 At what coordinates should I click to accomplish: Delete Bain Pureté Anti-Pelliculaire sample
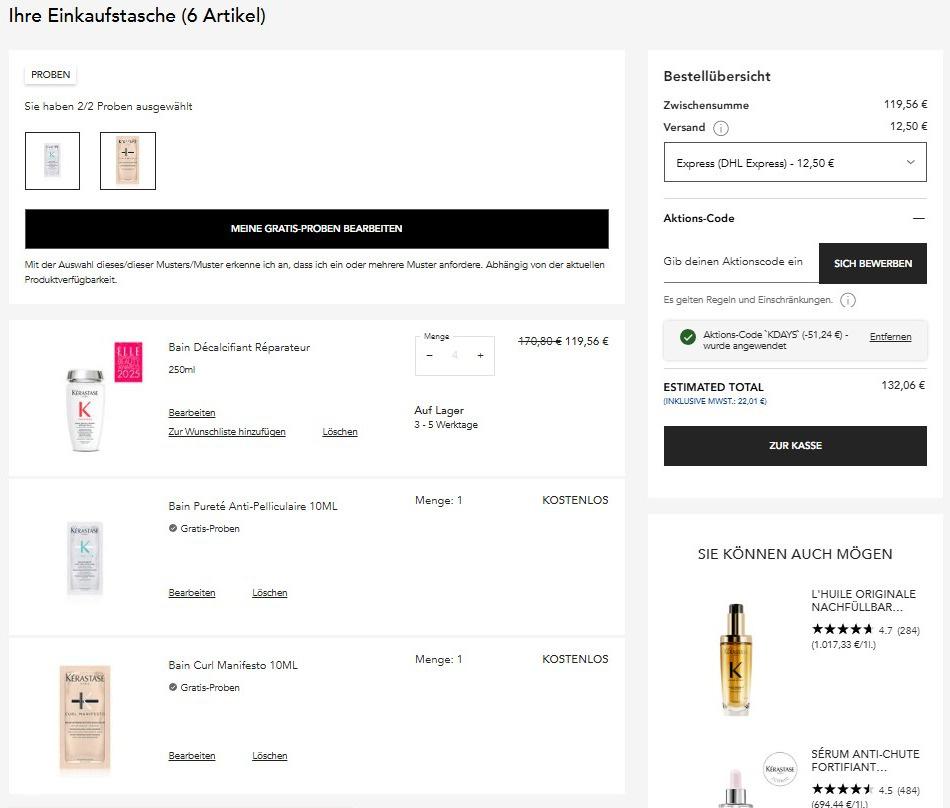[x=270, y=592]
